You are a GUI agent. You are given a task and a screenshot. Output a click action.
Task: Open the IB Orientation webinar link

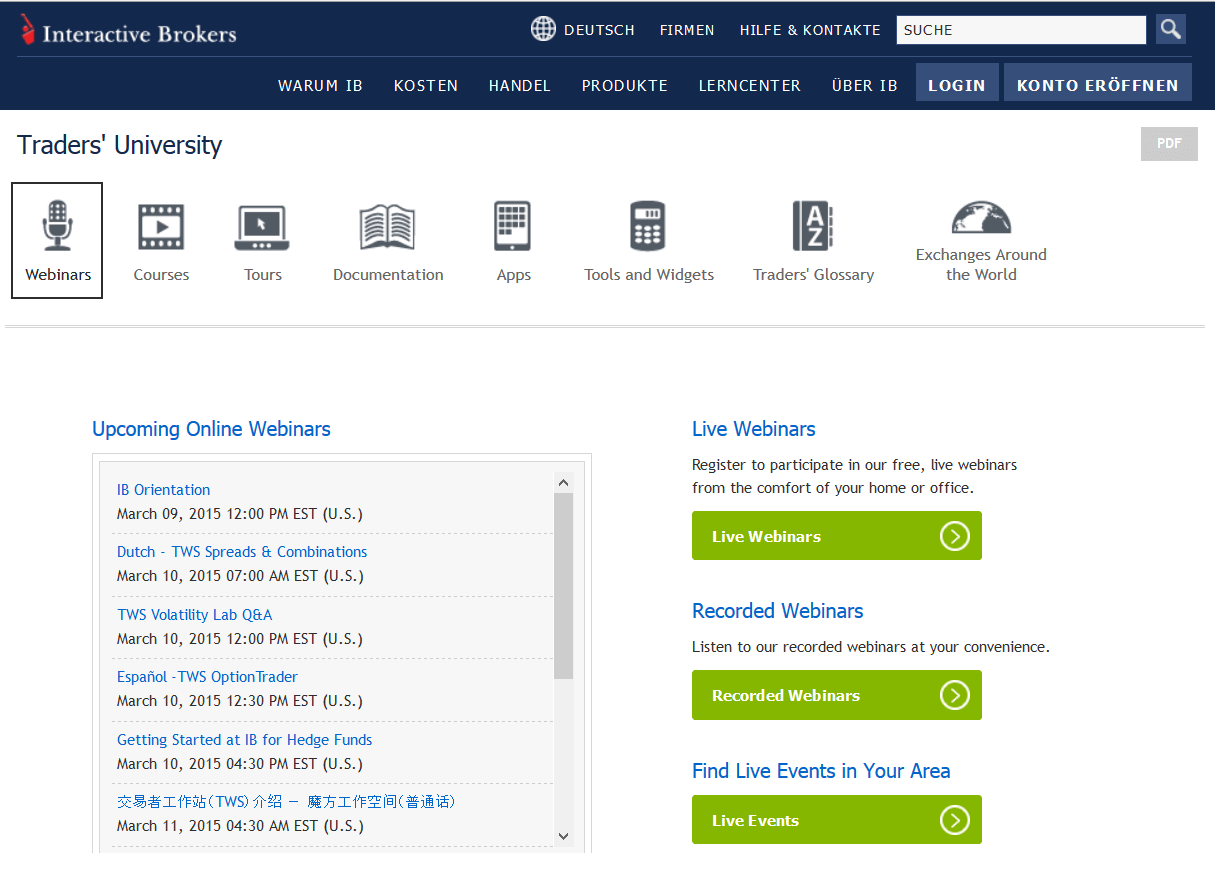point(164,490)
